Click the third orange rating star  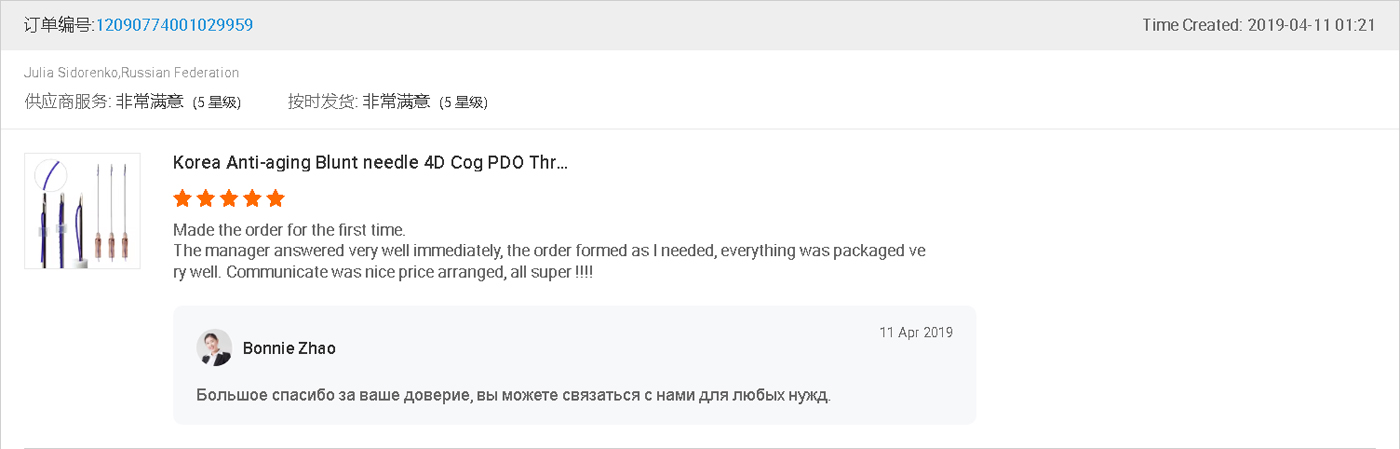229,198
